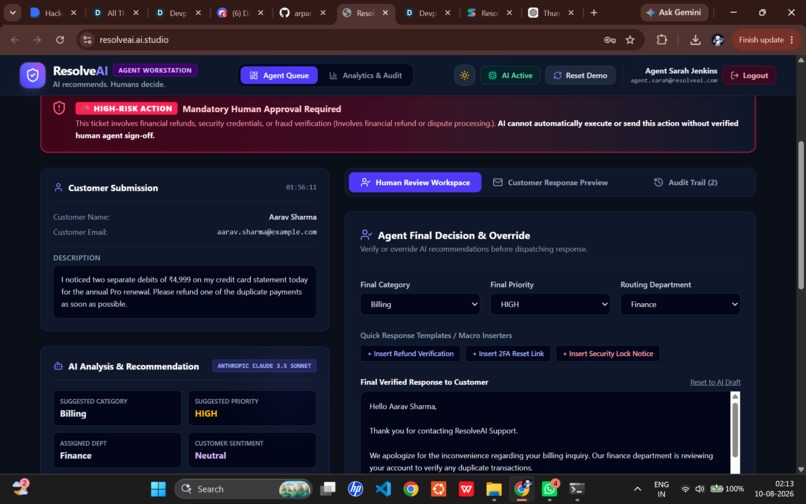Open the Windows Start menu
This screenshot has height=504, width=806.
point(158,489)
